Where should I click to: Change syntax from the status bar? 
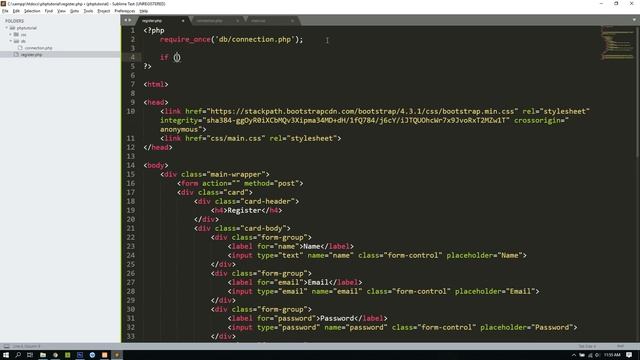pos(621,346)
